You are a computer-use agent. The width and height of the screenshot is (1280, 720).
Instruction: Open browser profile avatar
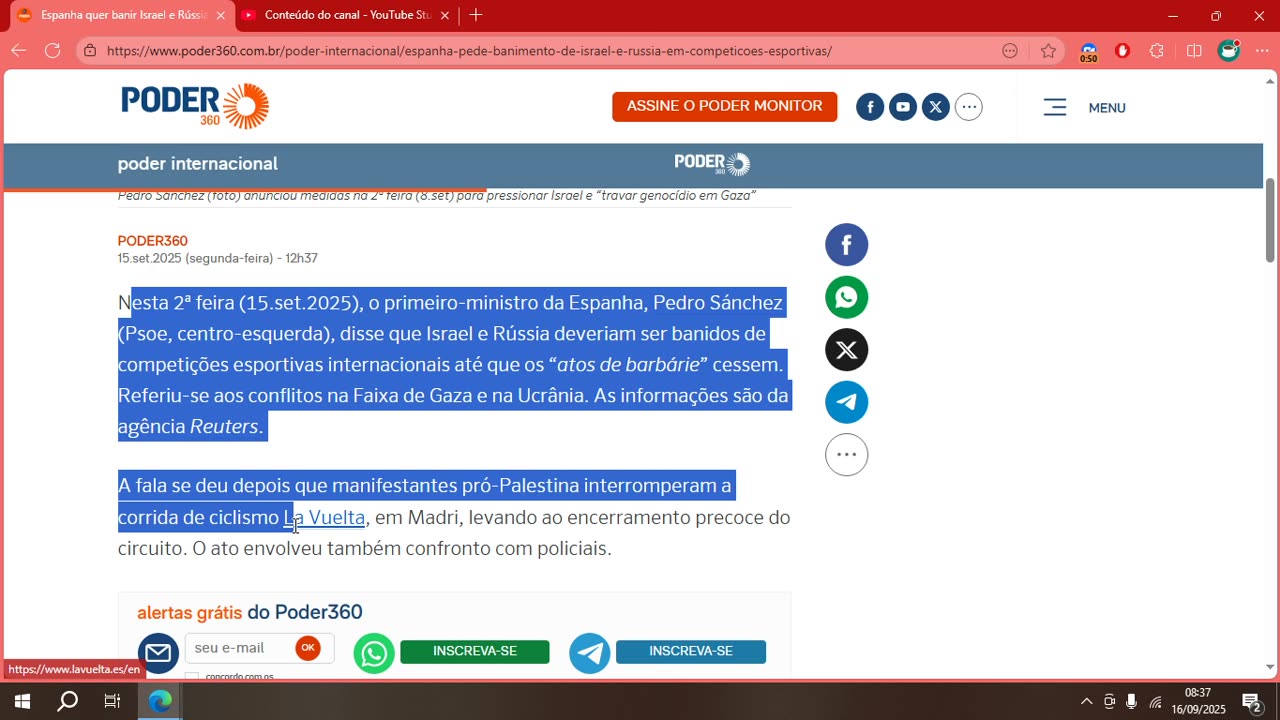click(x=1229, y=51)
